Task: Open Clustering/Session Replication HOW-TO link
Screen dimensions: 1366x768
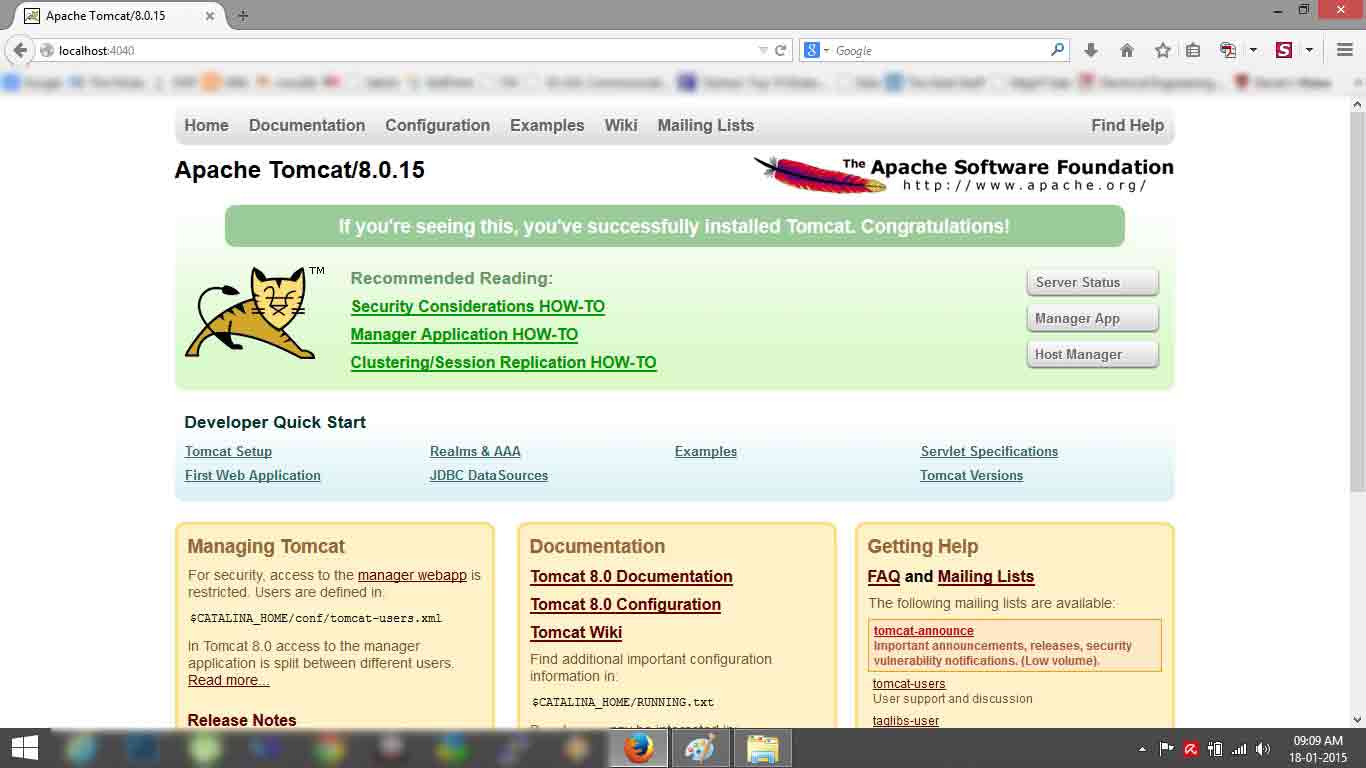Action: coord(503,362)
